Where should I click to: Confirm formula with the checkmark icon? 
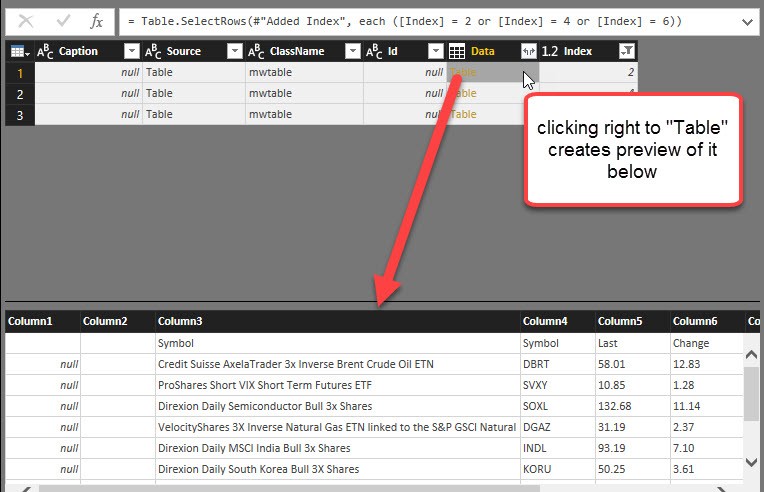63,21
